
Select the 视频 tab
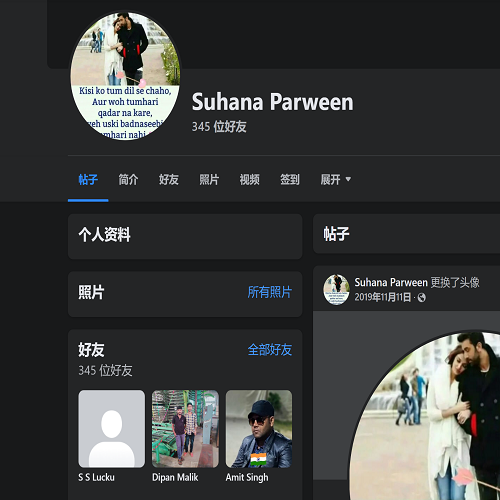[249, 180]
